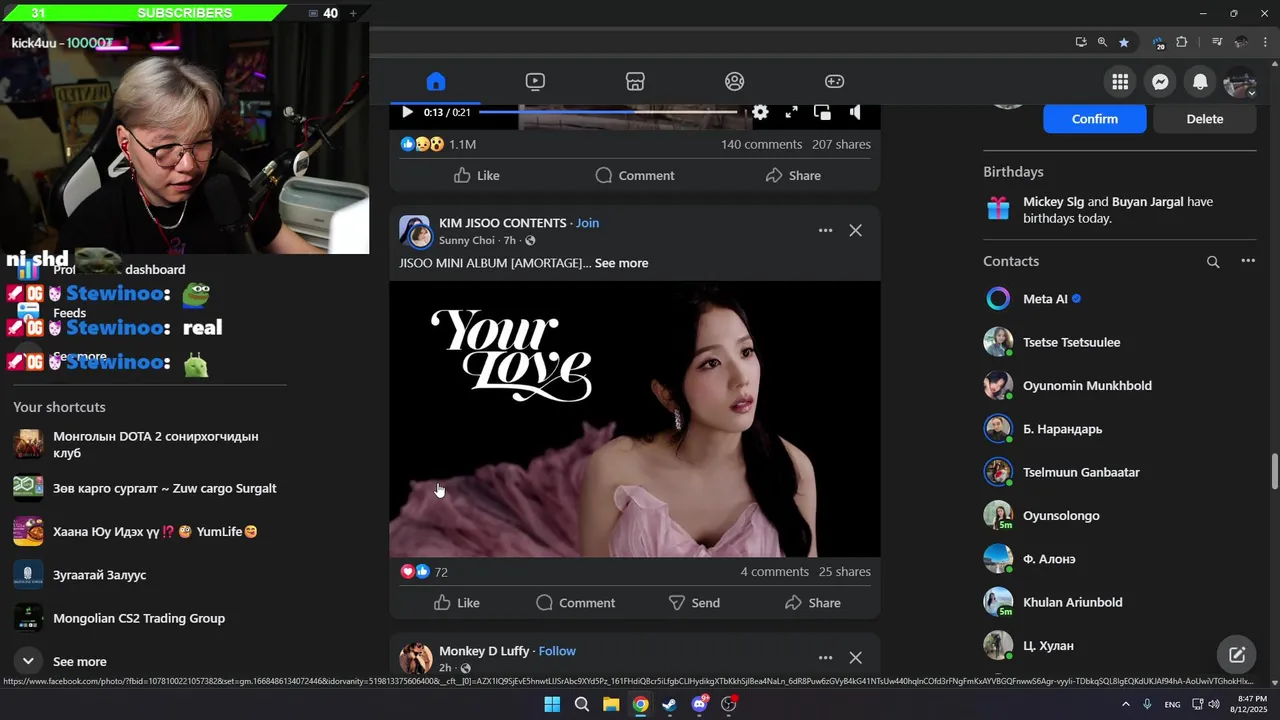Open the KIM JISOO CONTENTS group avatar
This screenshot has height=720, width=1280.
click(415, 231)
